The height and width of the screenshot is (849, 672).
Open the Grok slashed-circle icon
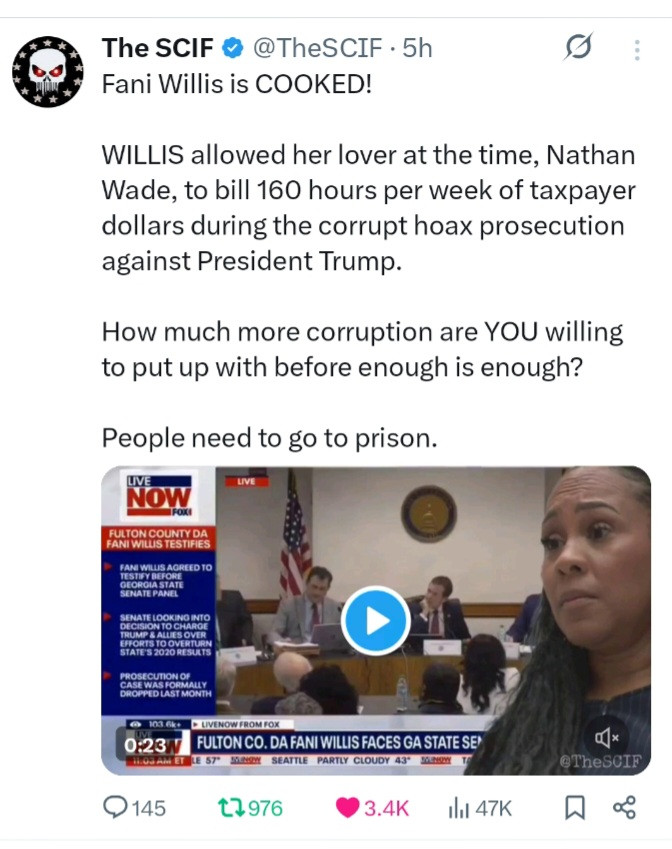point(578,47)
